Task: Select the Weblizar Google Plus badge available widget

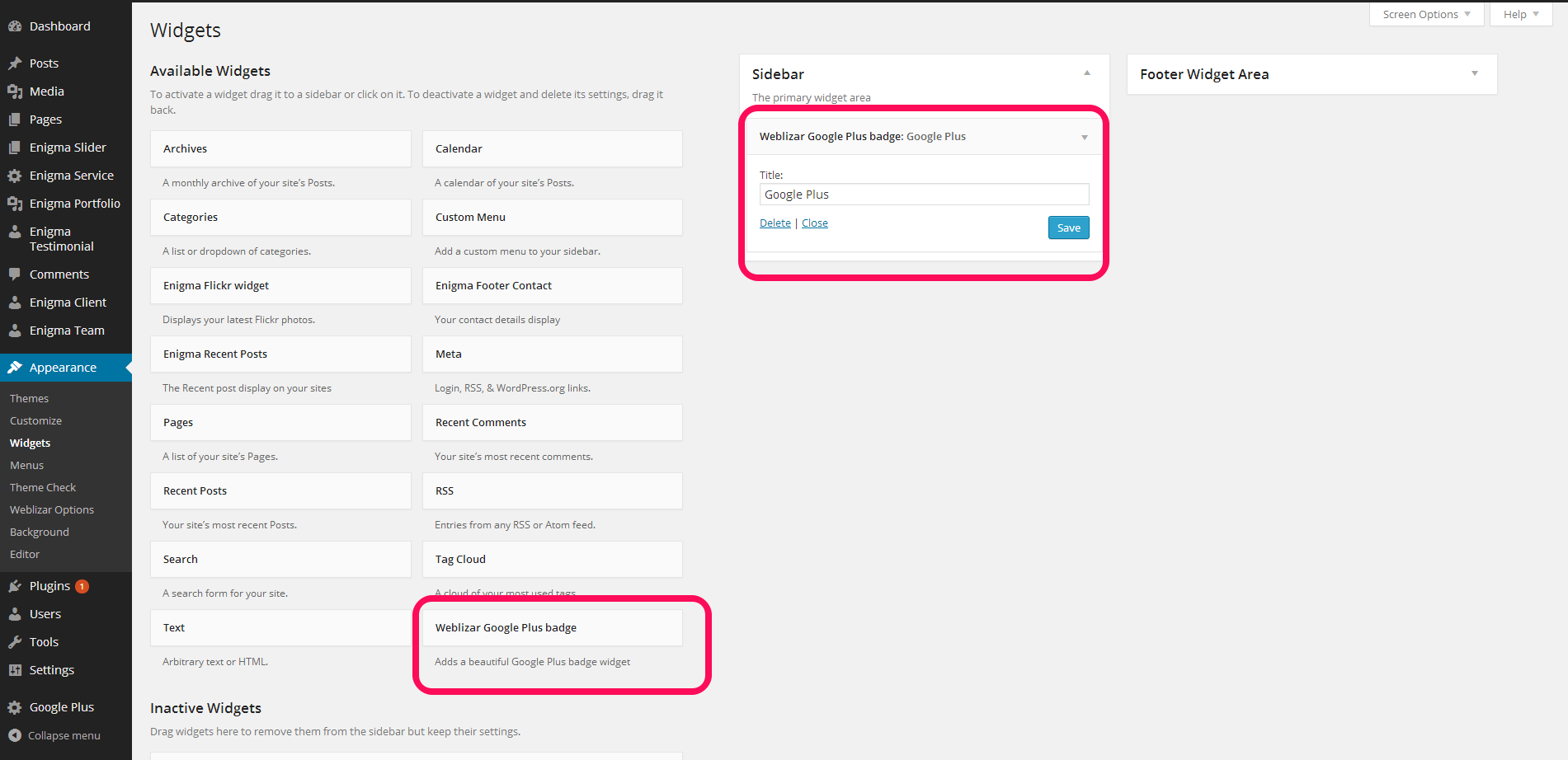Action: [553, 627]
